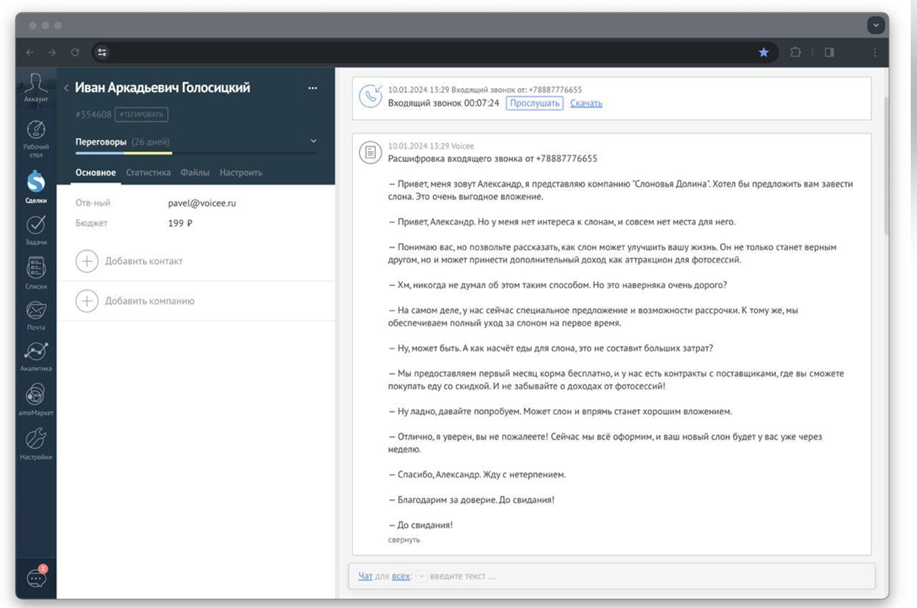Open the Списки sidebar icon
The height and width of the screenshot is (608, 917).
click(x=36, y=271)
